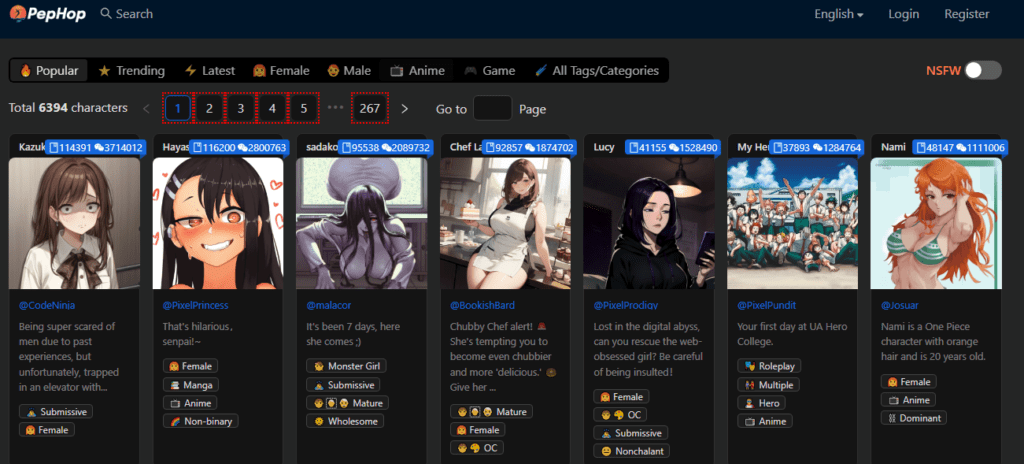The width and height of the screenshot is (1024, 464).
Task: Select the Anime category tab
Action: (x=417, y=71)
